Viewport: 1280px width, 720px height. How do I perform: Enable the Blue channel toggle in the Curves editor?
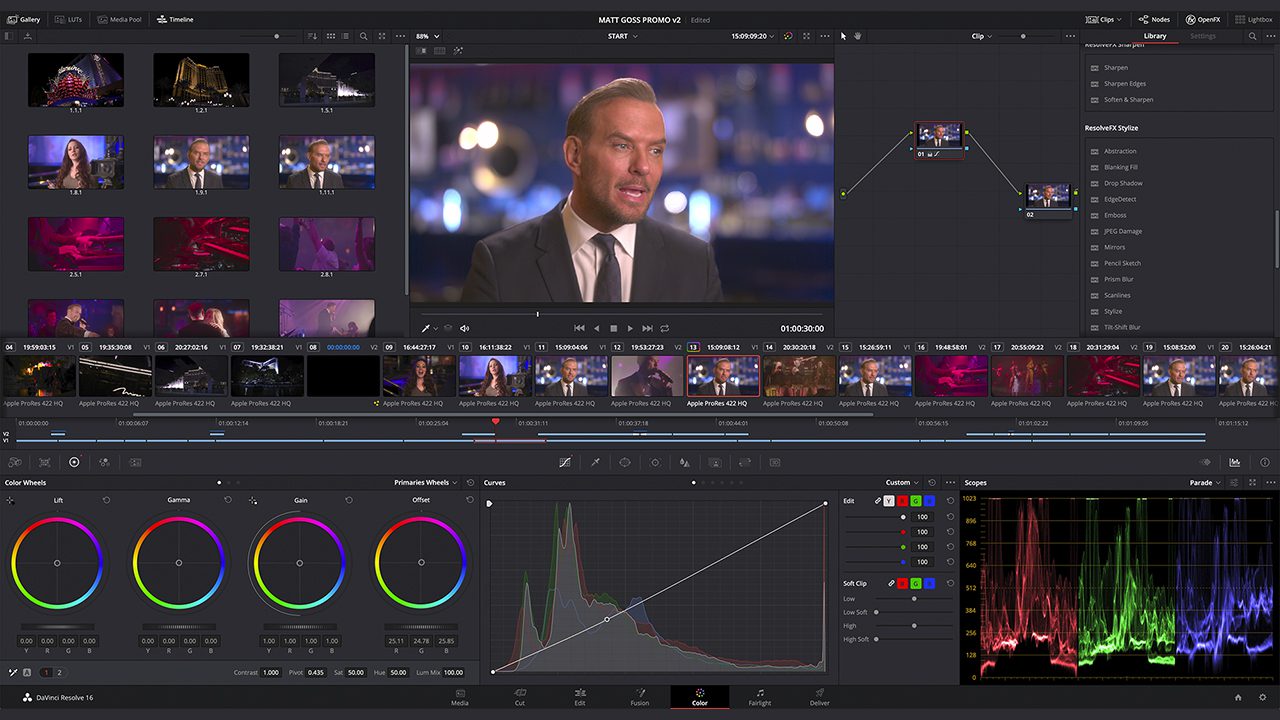coord(931,500)
